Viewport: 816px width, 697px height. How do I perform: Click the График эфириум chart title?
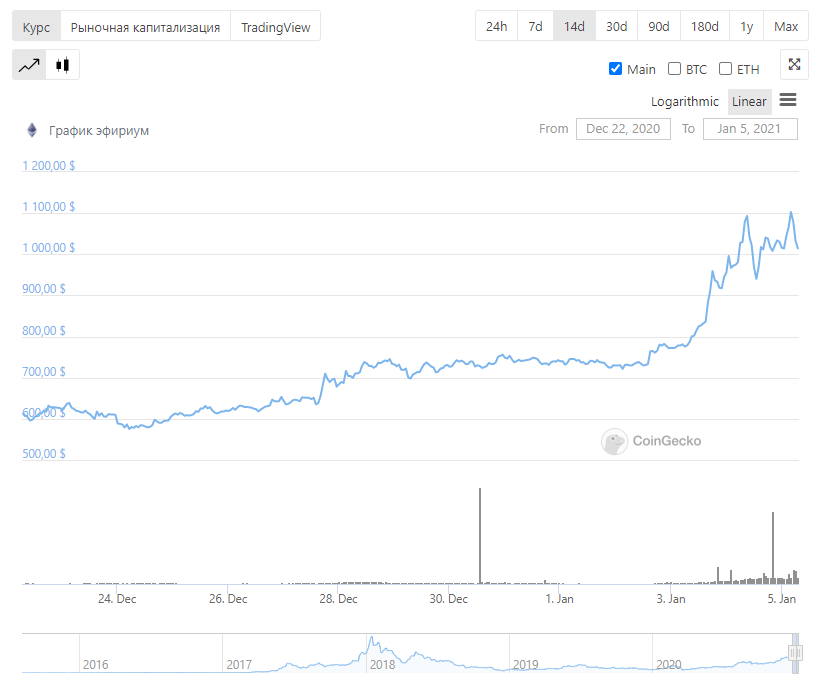(x=99, y=131)
